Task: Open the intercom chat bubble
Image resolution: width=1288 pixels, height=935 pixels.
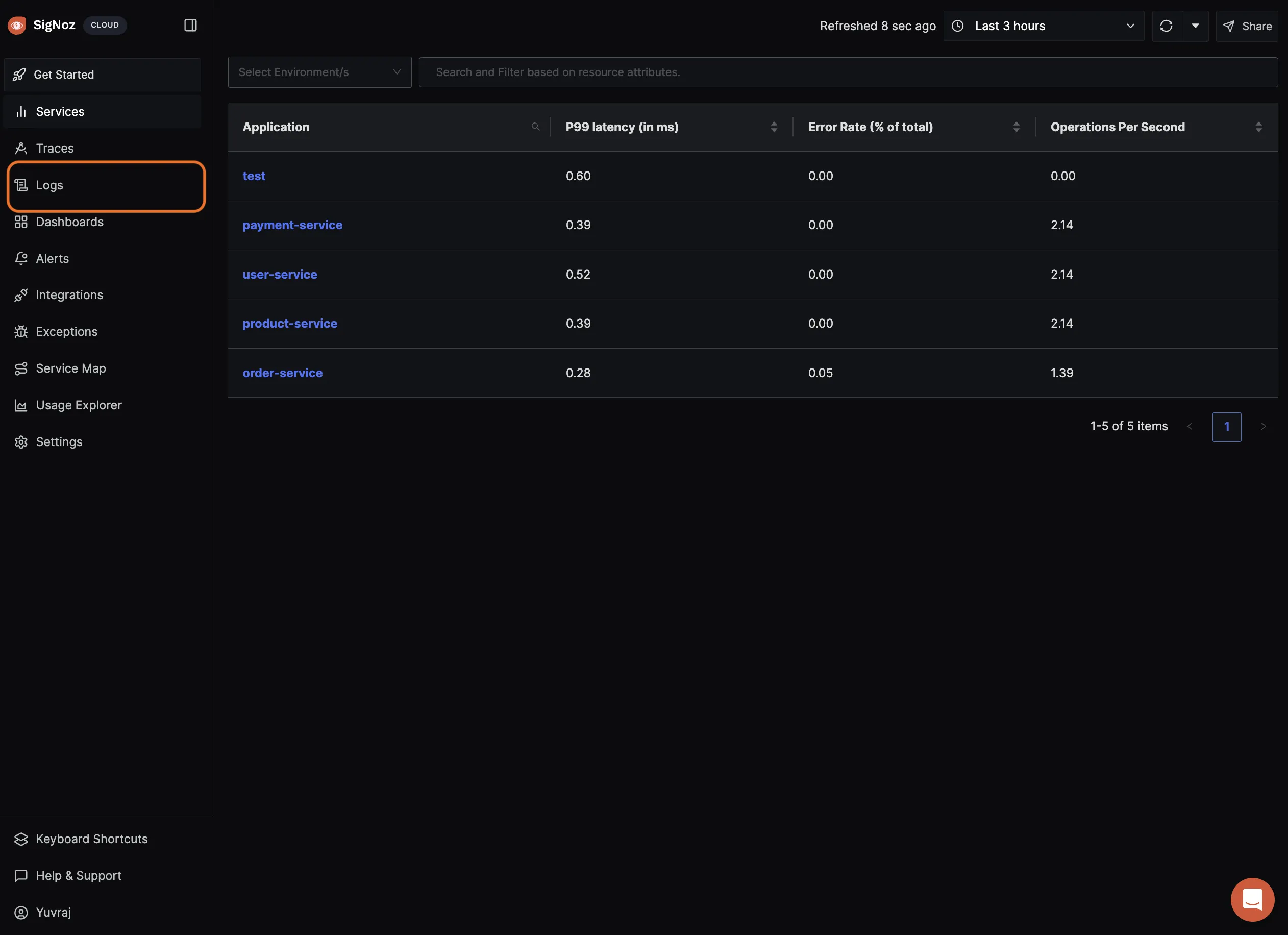Action: [1252, 899]
